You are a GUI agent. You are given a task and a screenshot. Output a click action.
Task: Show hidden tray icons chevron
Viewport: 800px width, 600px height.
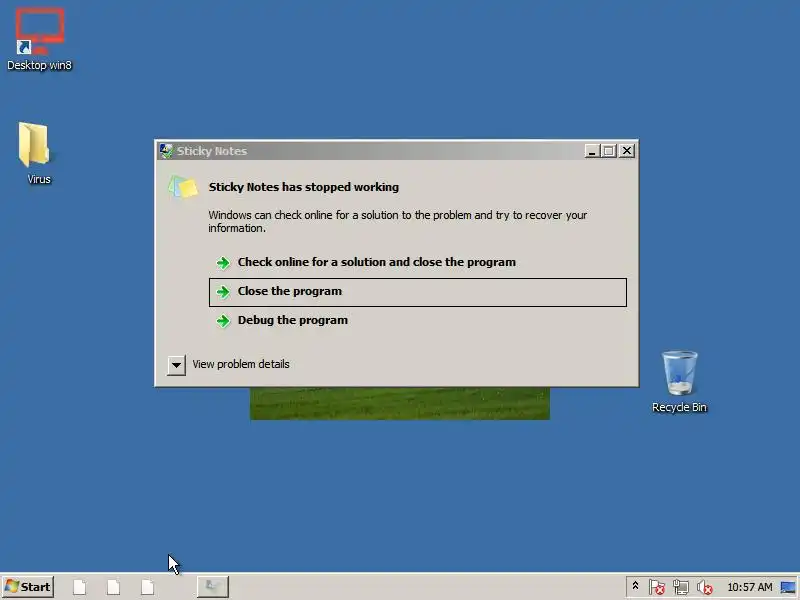pos(635,586)
